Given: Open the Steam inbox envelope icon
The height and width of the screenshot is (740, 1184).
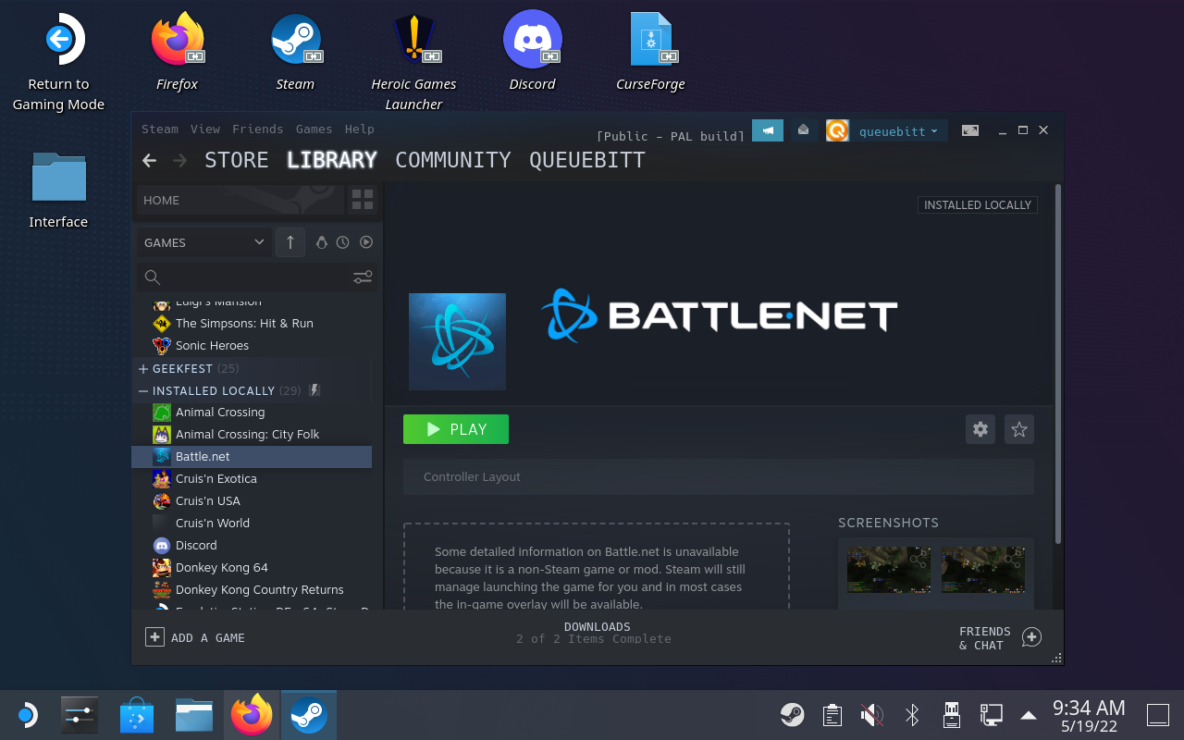Looking at the screenshot, I should pos(803,131).
